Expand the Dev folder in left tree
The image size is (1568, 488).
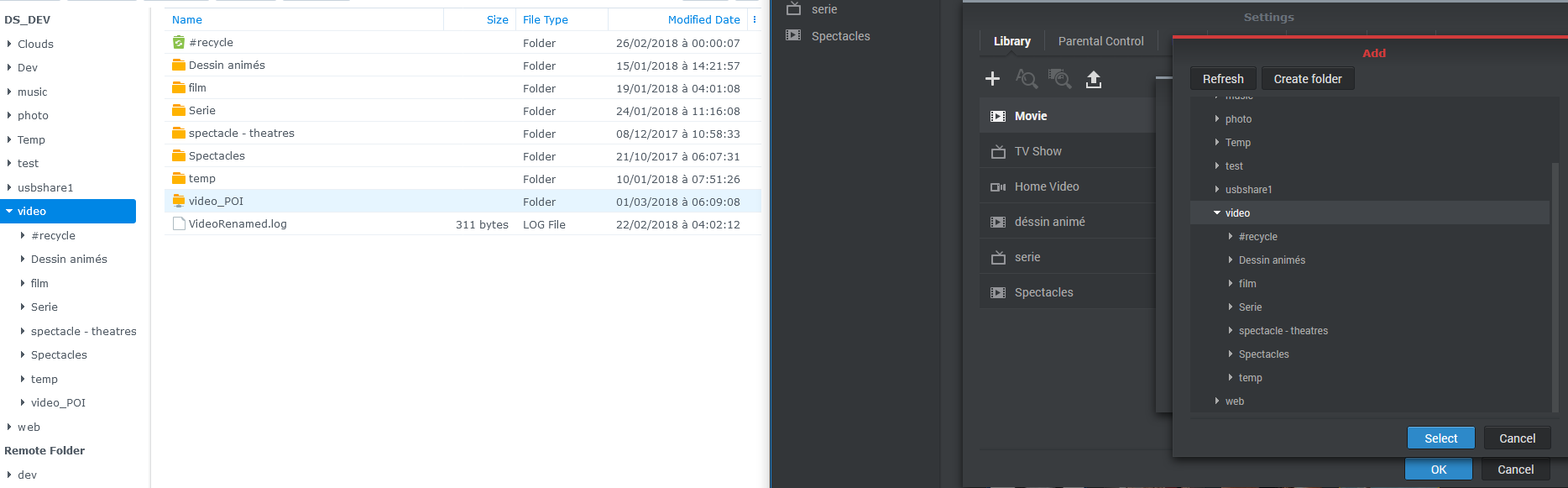9,67
